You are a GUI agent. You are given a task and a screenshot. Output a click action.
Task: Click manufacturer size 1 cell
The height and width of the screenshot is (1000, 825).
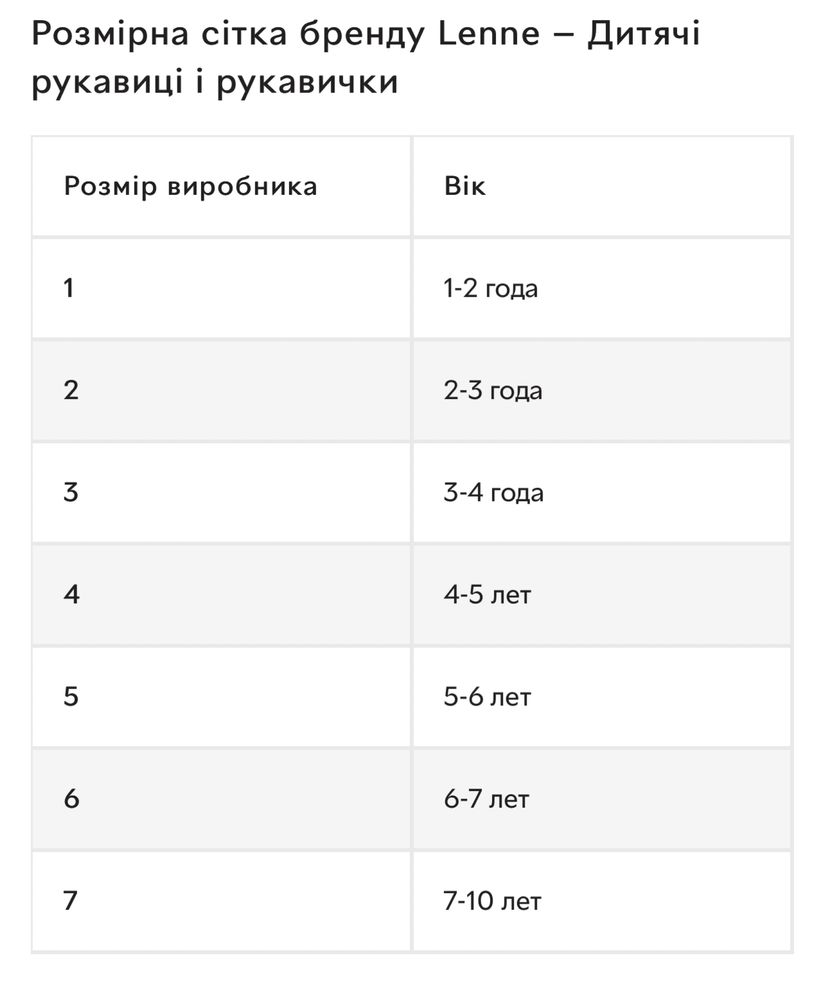pyautogui.click(x=221, y=288)
